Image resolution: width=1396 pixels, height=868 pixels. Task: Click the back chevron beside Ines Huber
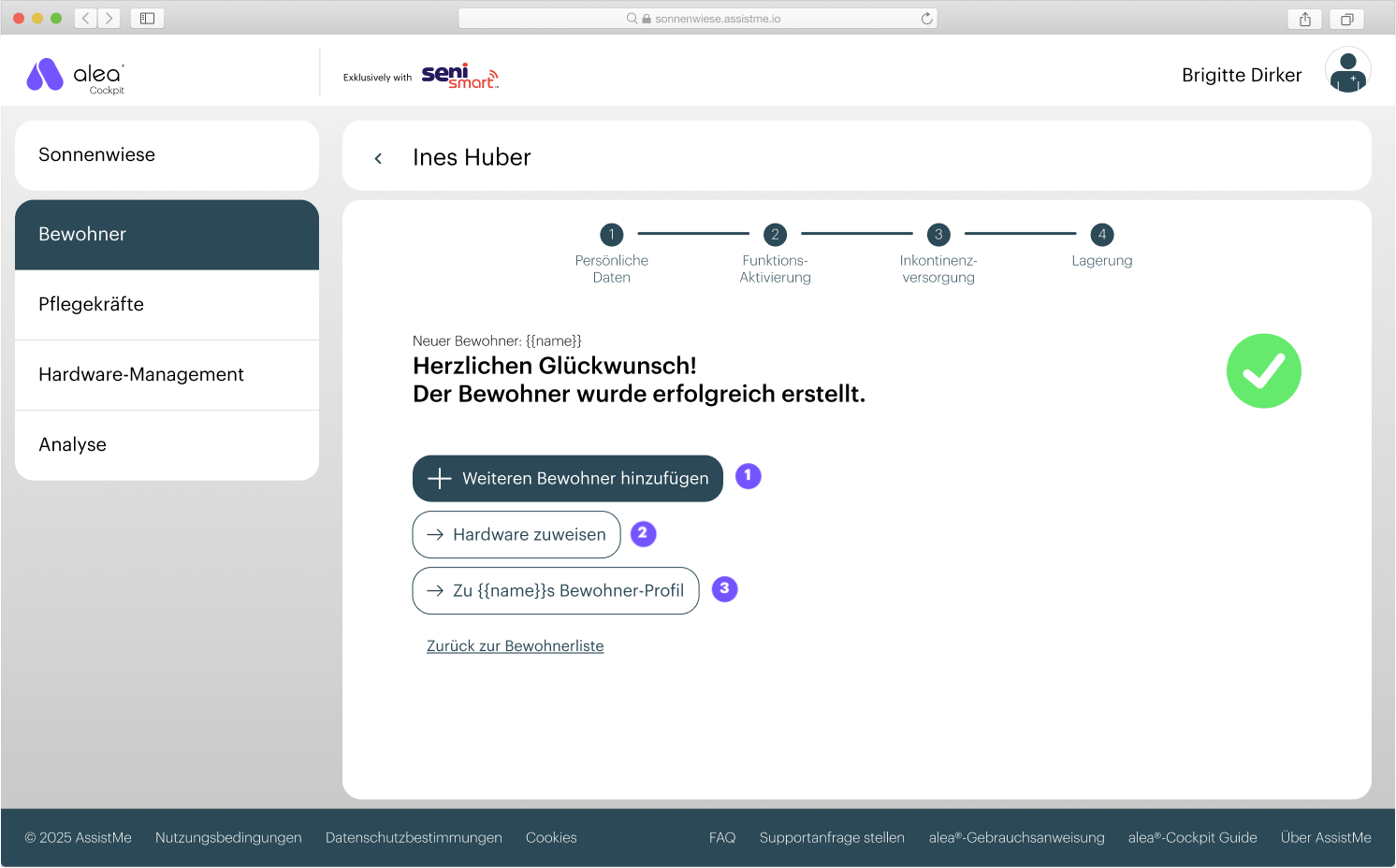tap(378, 158)
